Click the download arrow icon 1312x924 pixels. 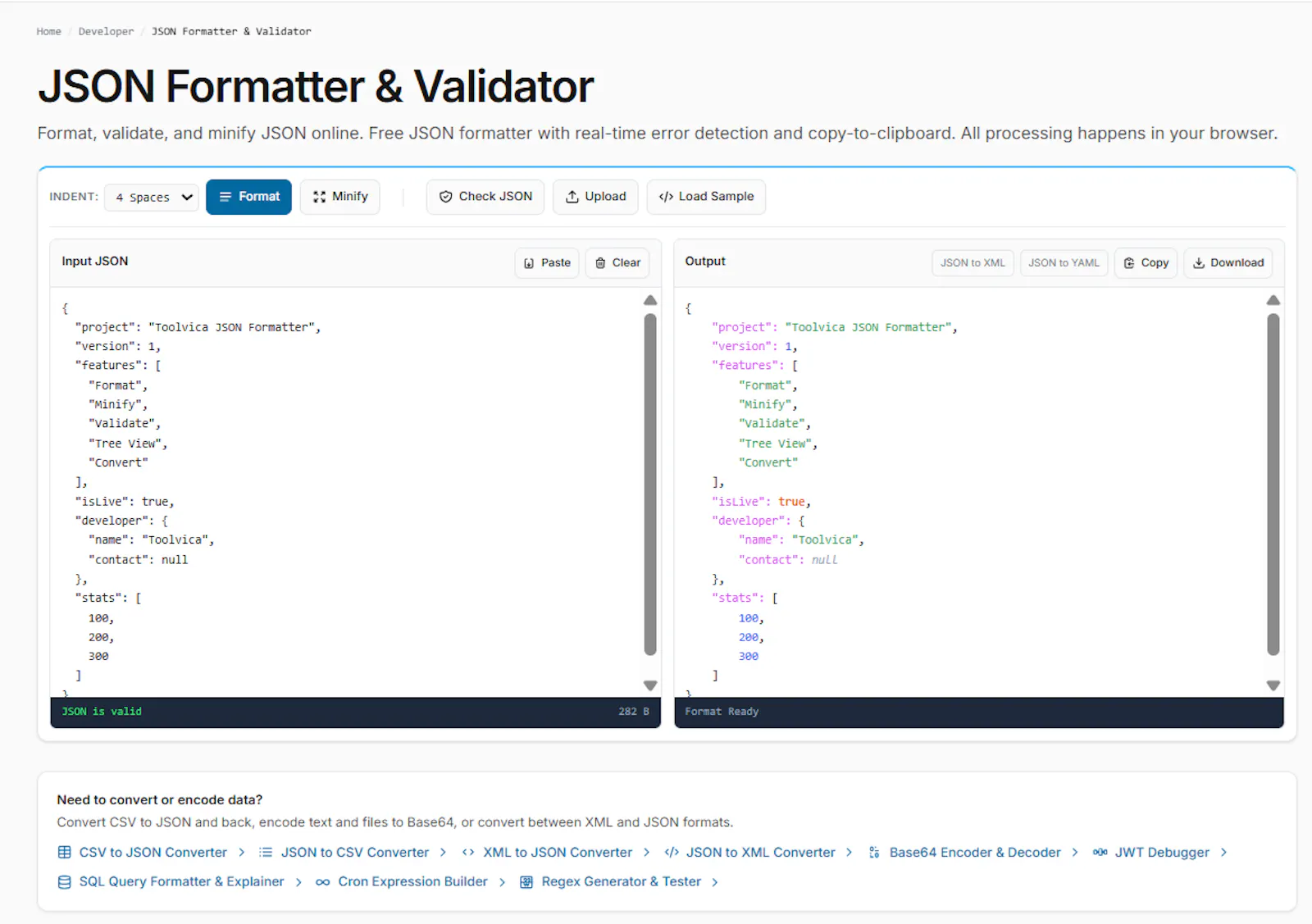1199,263
